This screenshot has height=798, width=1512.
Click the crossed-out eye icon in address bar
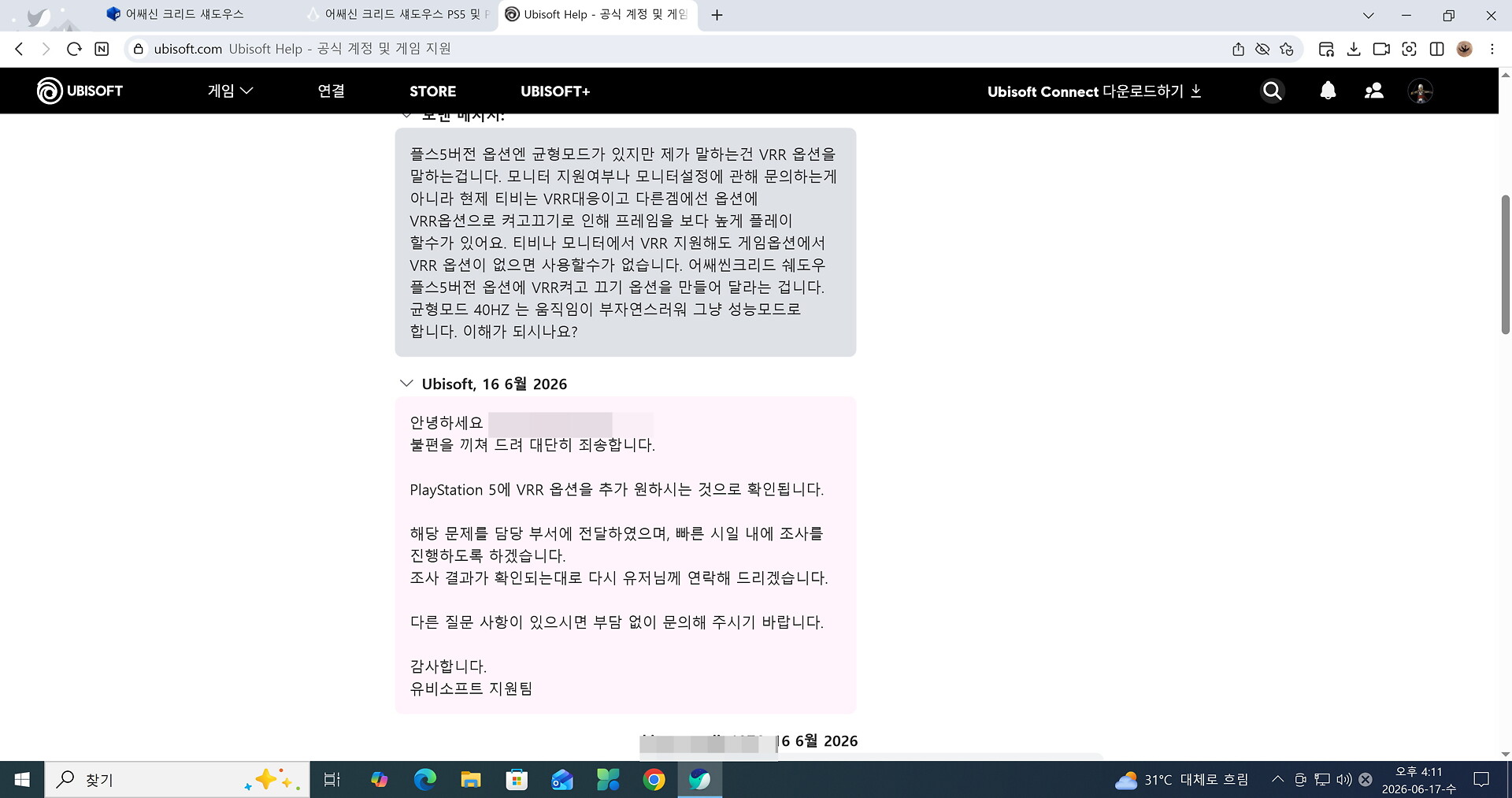click(1262, 49)
